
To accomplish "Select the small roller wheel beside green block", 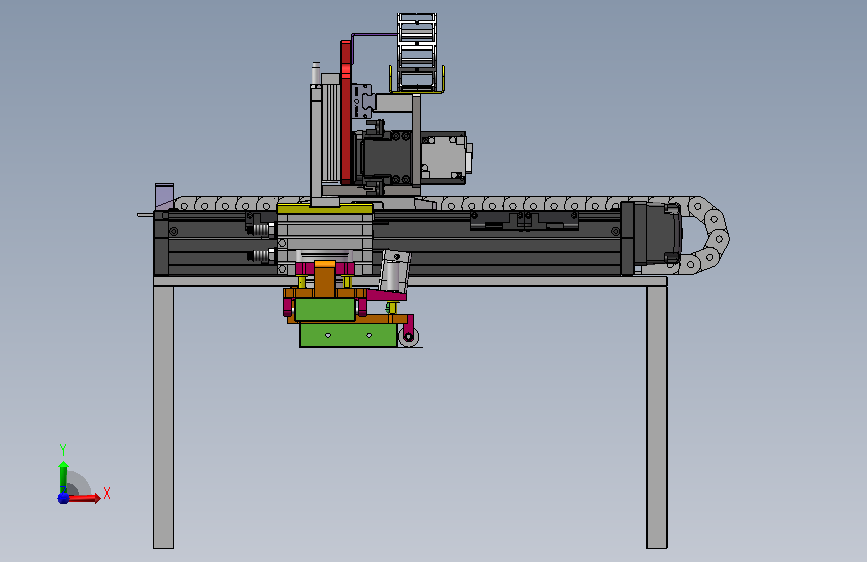I will (x=409, y=337).
